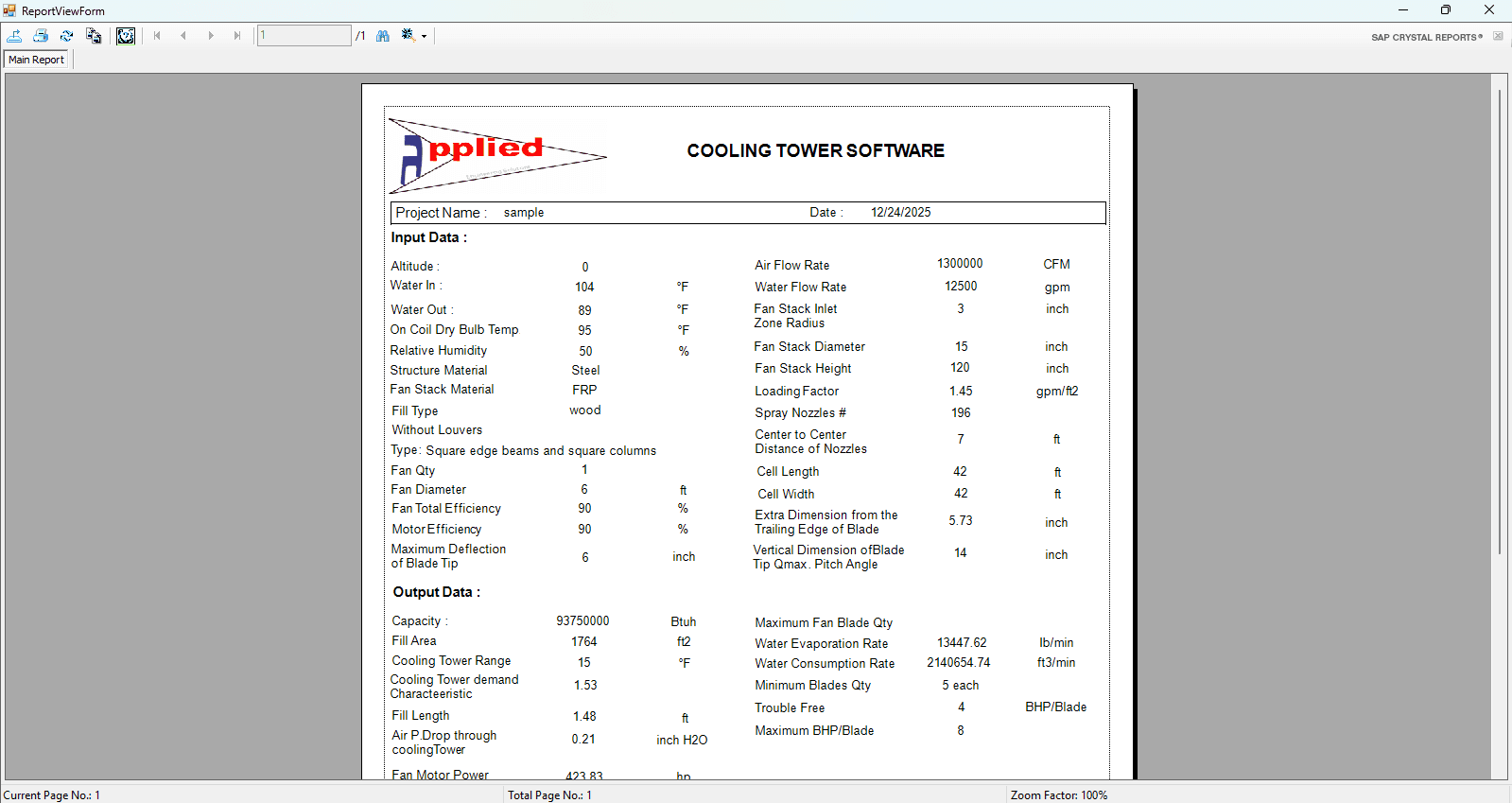Click the Applied company logo
Image resolution: width=1512 pixels, height=803 pixels.
(498, 156)
